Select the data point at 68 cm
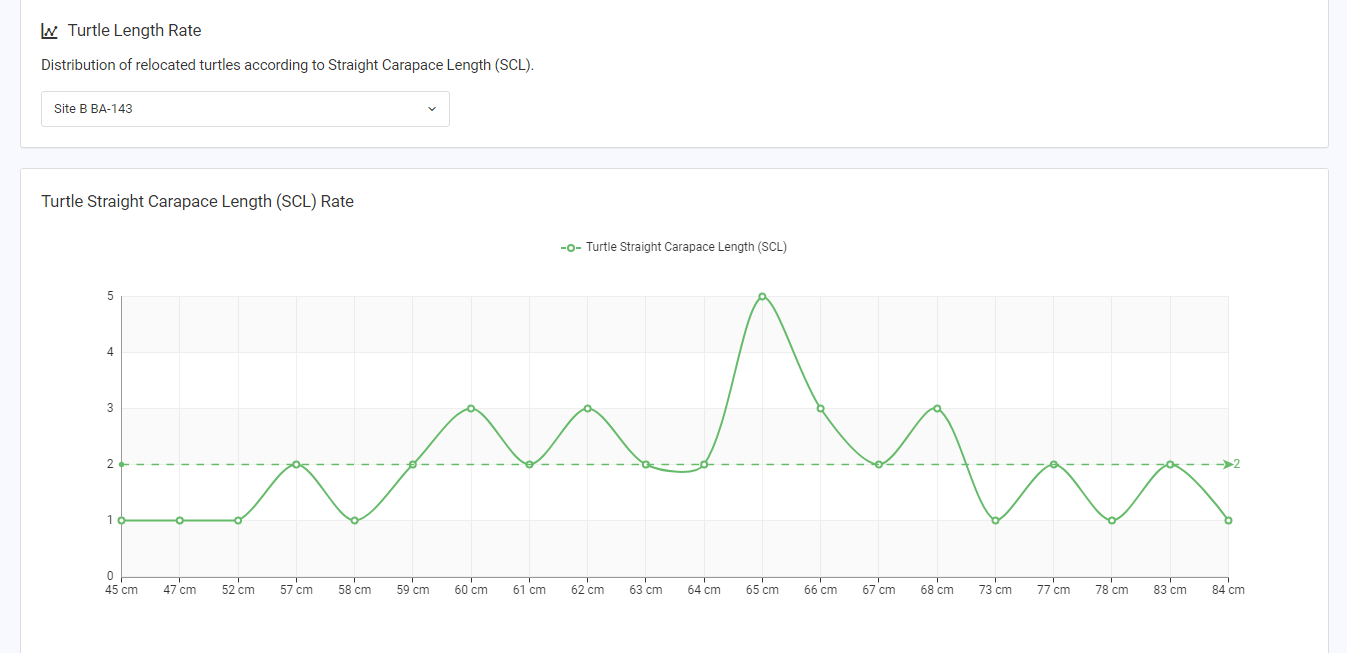Image resolution: width=1347 pixels, height=653 pixels. 937,408
